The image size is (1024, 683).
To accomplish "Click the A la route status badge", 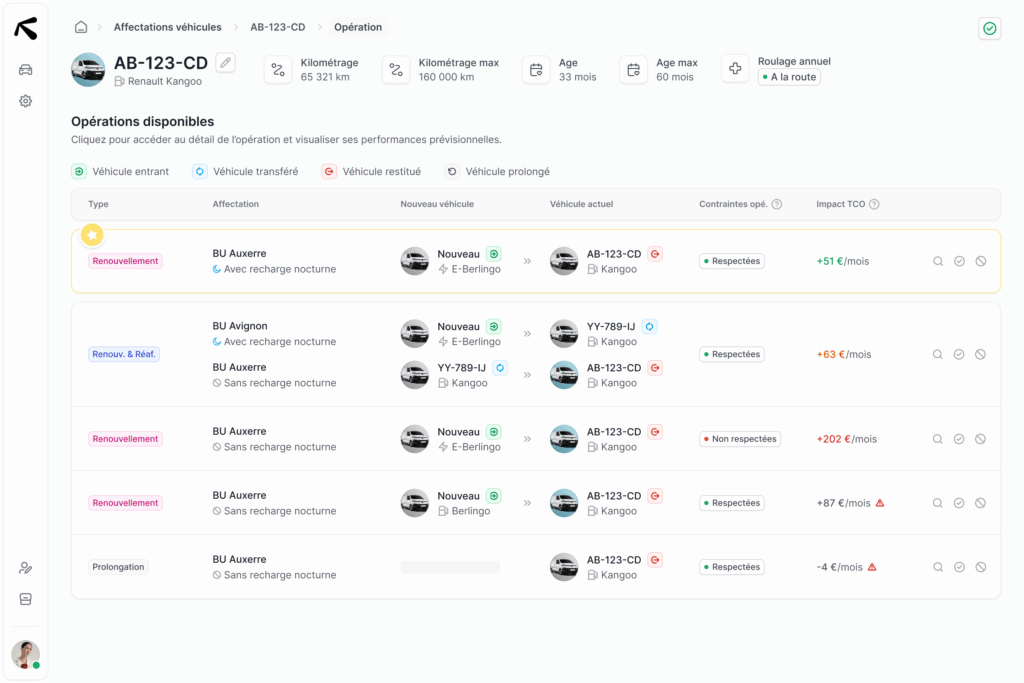I will tap(789, 77).
